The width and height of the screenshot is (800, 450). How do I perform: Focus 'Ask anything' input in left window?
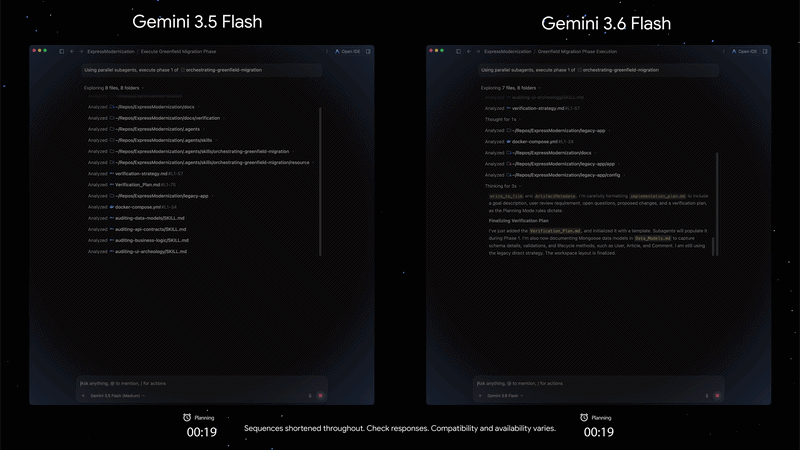click(202, 383)
